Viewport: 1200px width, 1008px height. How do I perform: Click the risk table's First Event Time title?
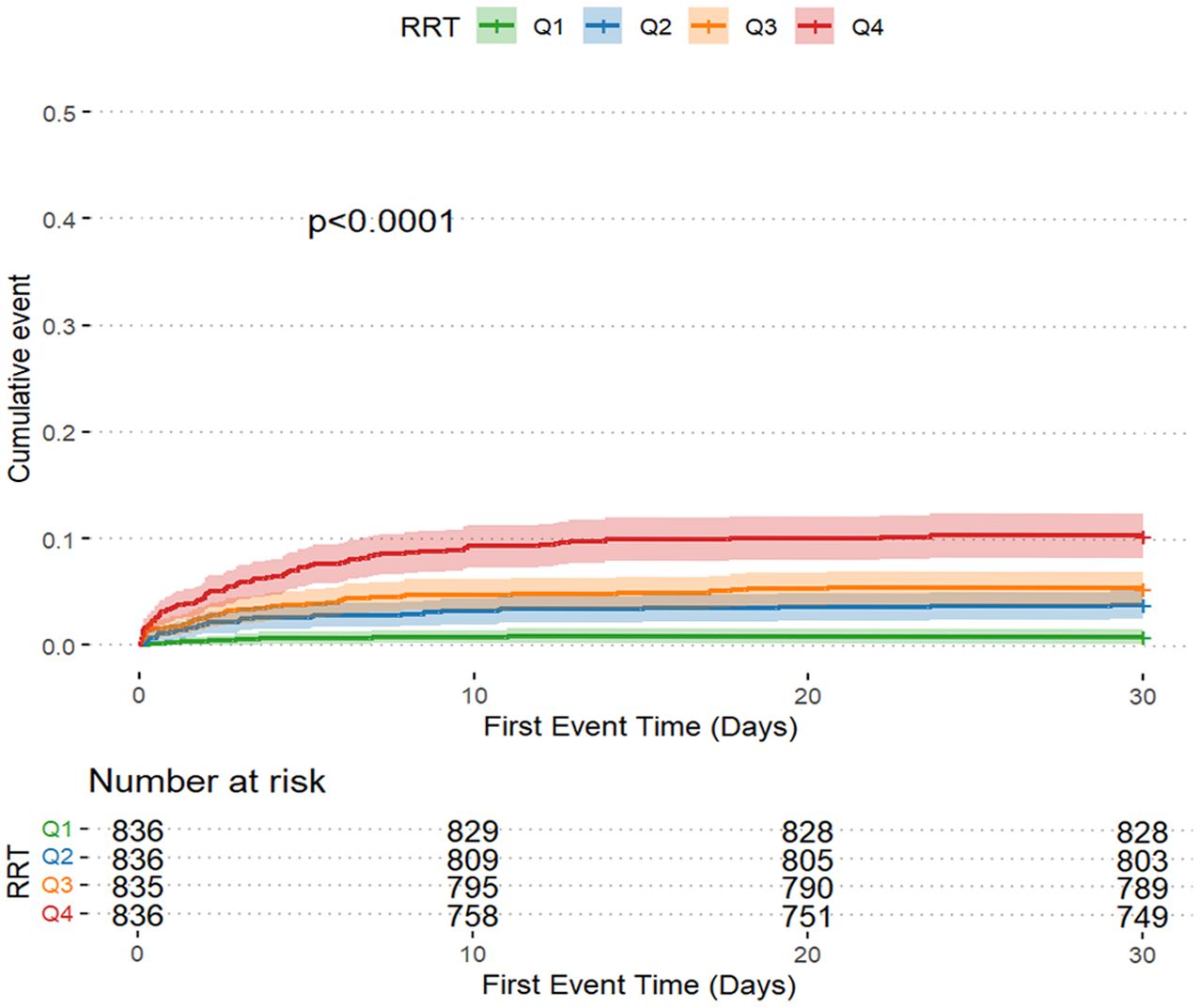pyautogui.click(x=639, y=985)
